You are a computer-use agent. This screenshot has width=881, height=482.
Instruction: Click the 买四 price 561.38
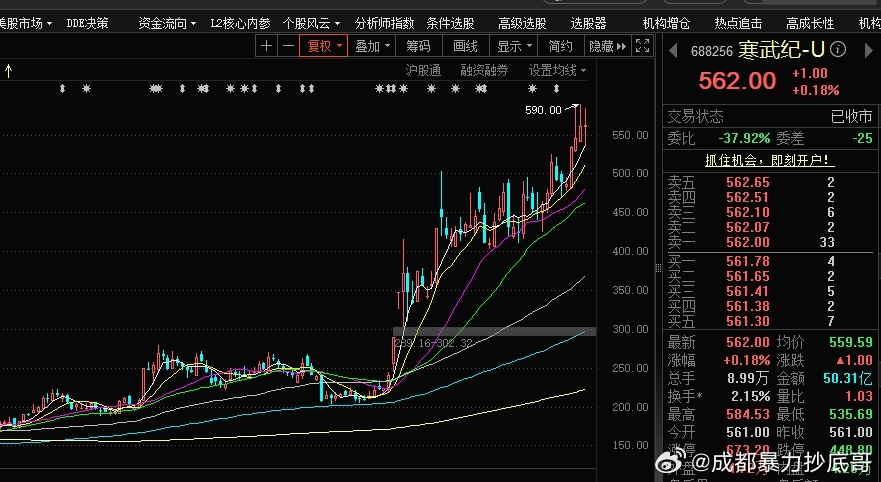[x=747, y=307]
